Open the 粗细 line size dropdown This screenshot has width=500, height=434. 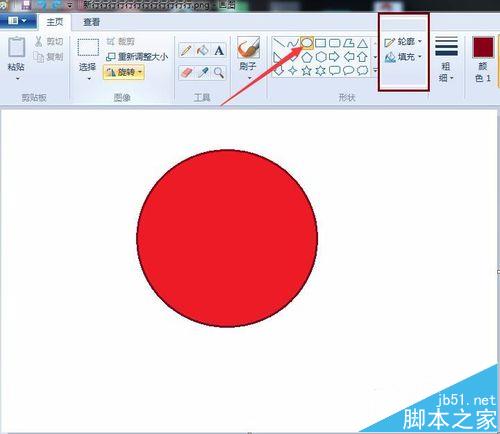(446, 59)
